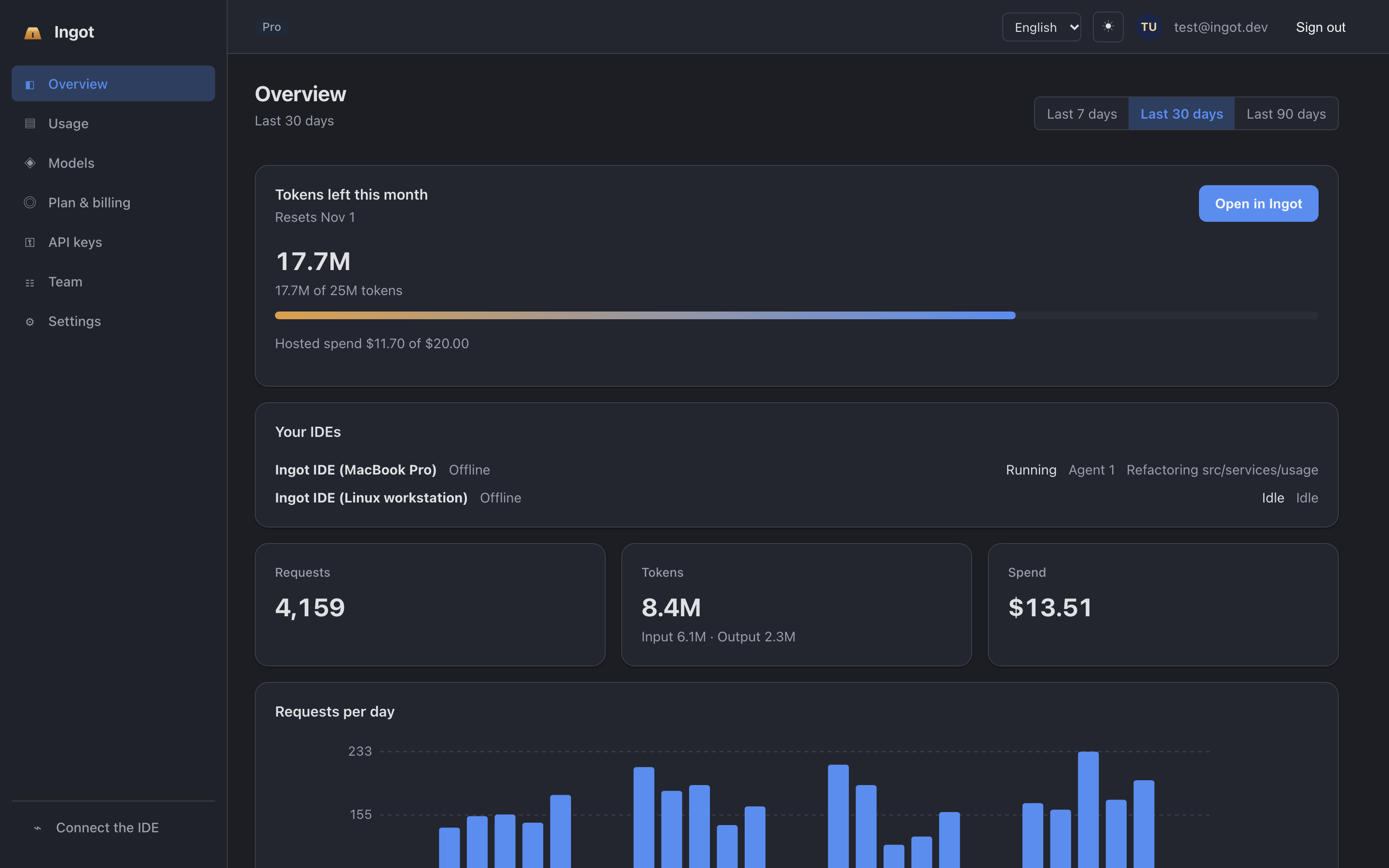Image resolution: width=1389 pixels, height=868 pixels.
Task: Click the test@ingot.dev account email
Action: [x=1220, y=27]
